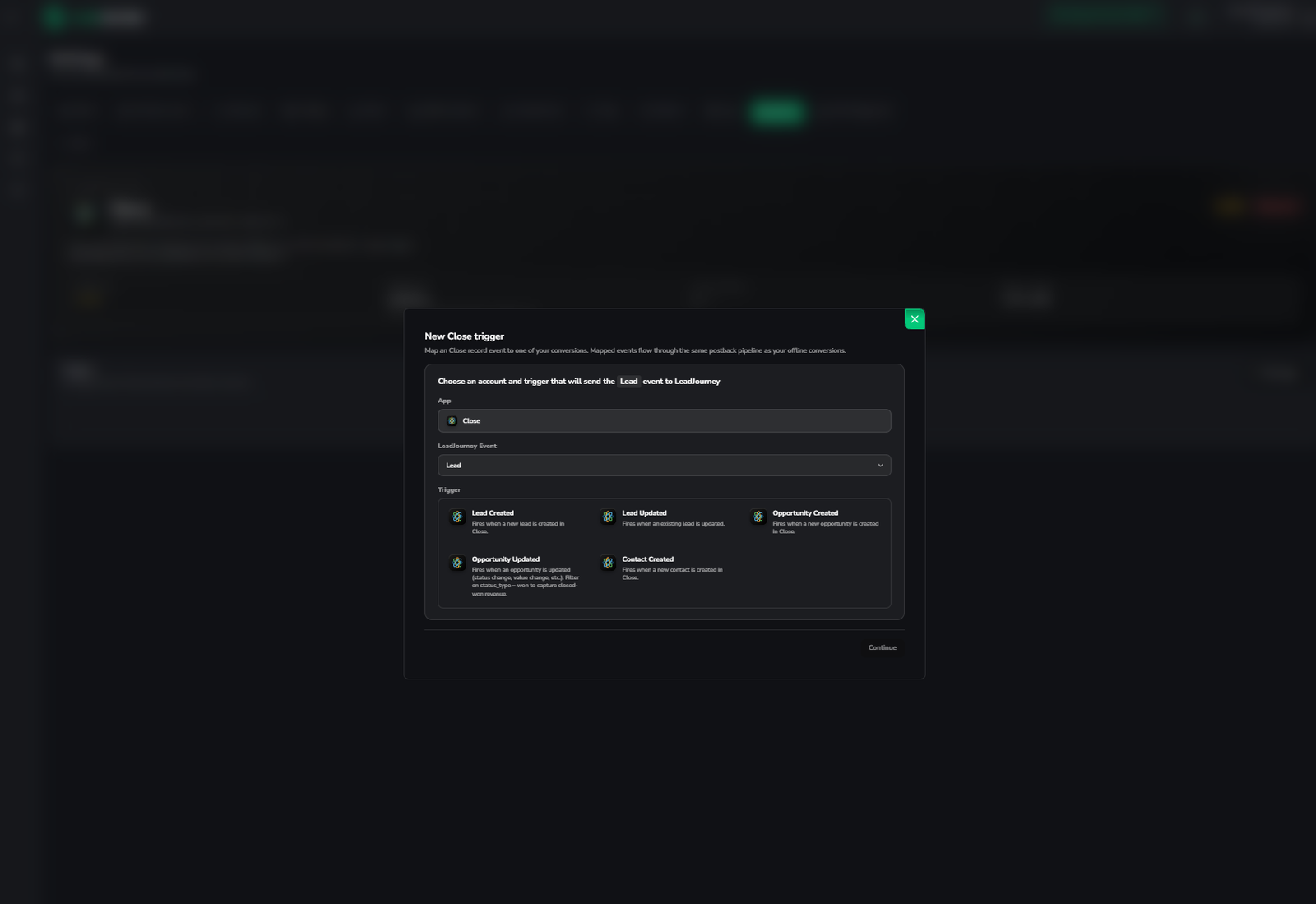1316x904 pixels.
Task: Click 'Fires when a new contact is created' description
Action: coord(672,573)
